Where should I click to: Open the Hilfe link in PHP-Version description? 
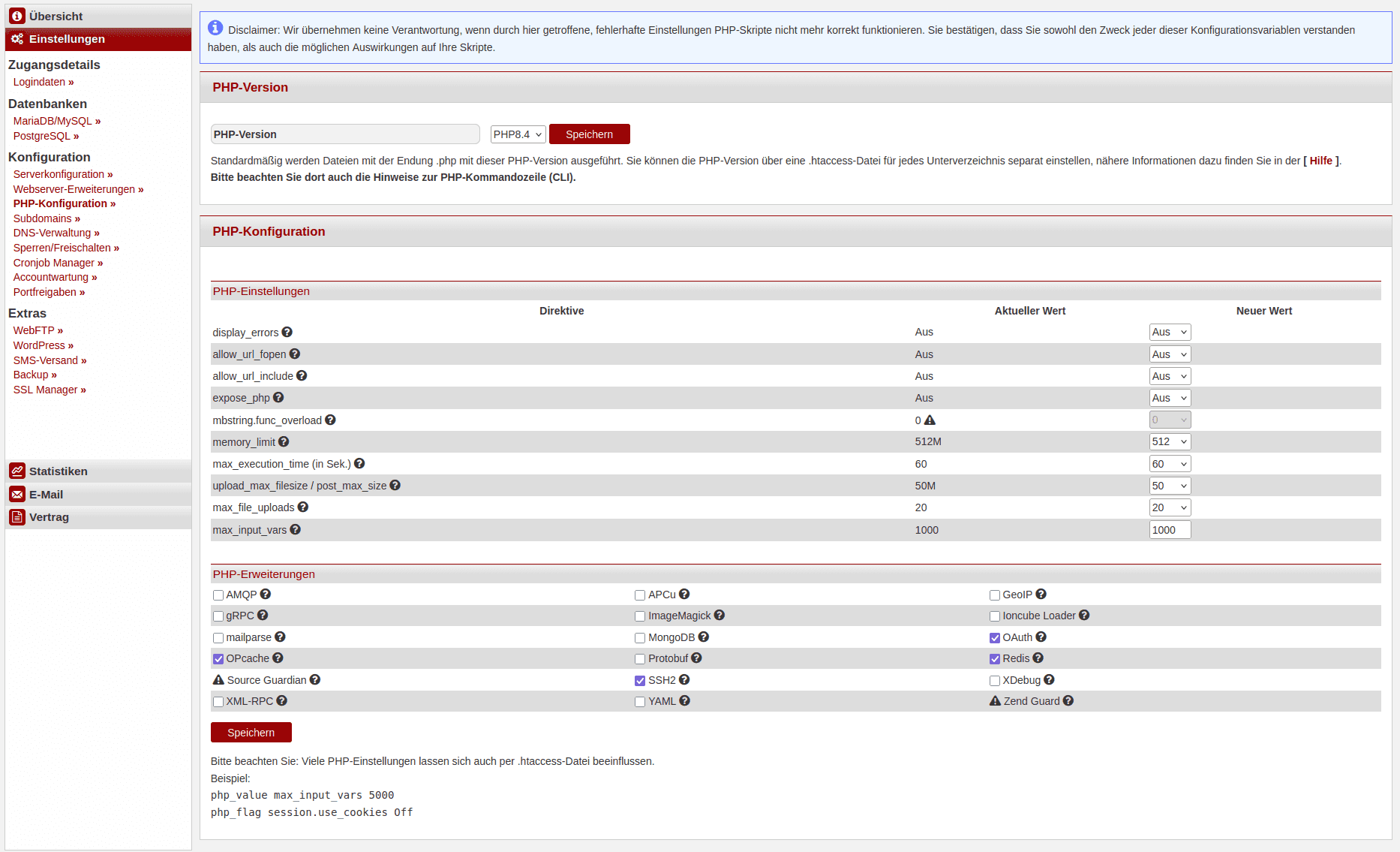tap(1320, 161)
